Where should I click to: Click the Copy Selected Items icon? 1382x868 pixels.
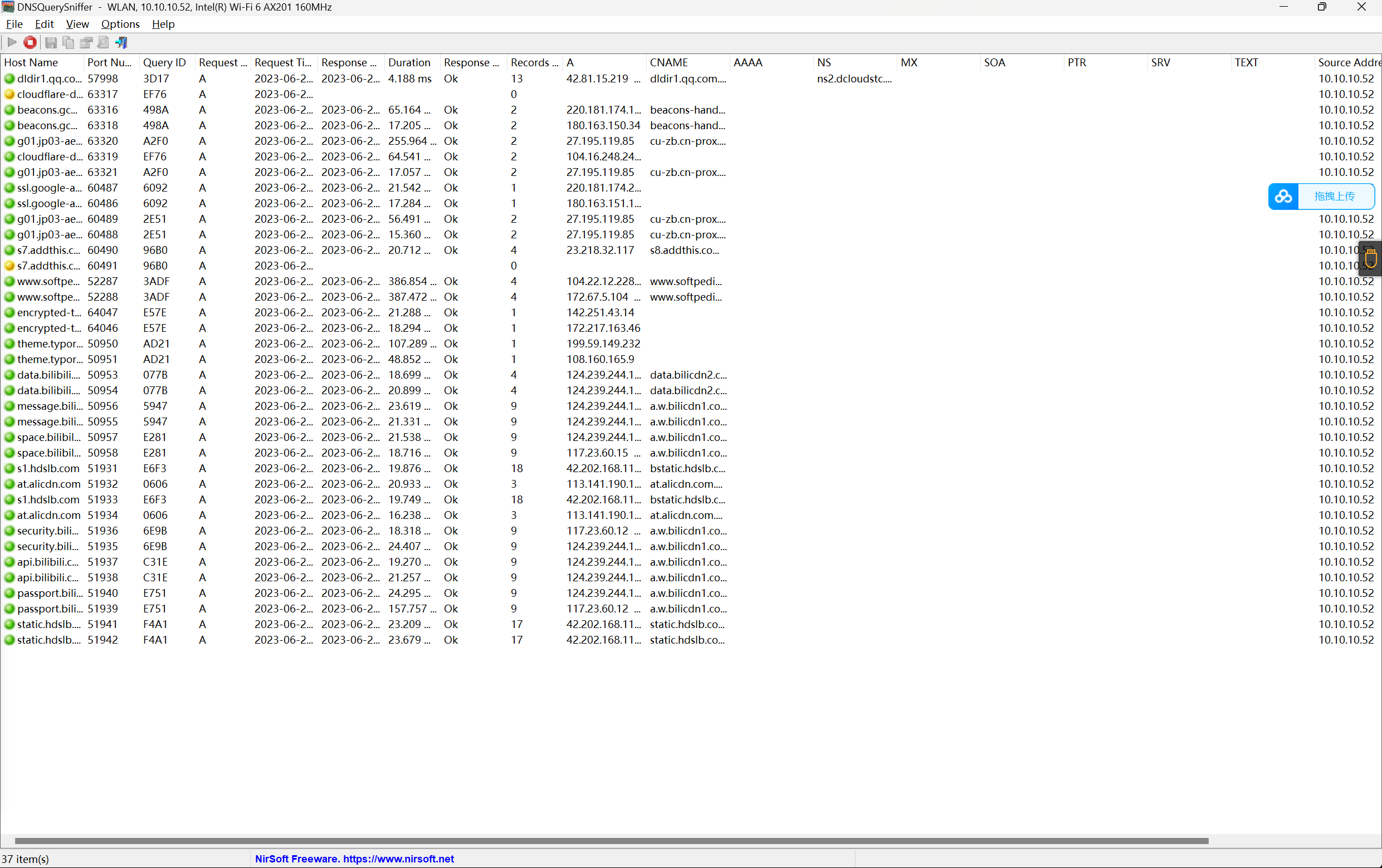click(x=69, y=42)
